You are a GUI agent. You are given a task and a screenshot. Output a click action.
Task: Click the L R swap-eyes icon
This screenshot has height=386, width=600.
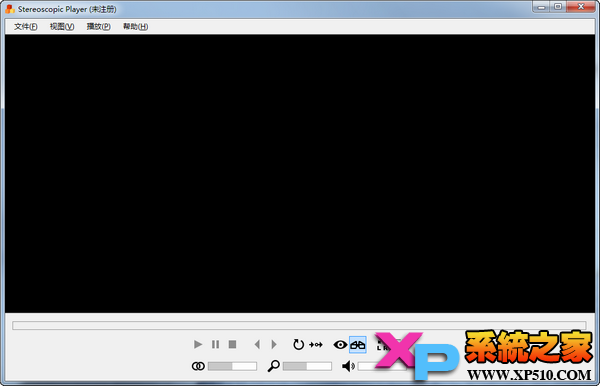click(x=382, y=345)
